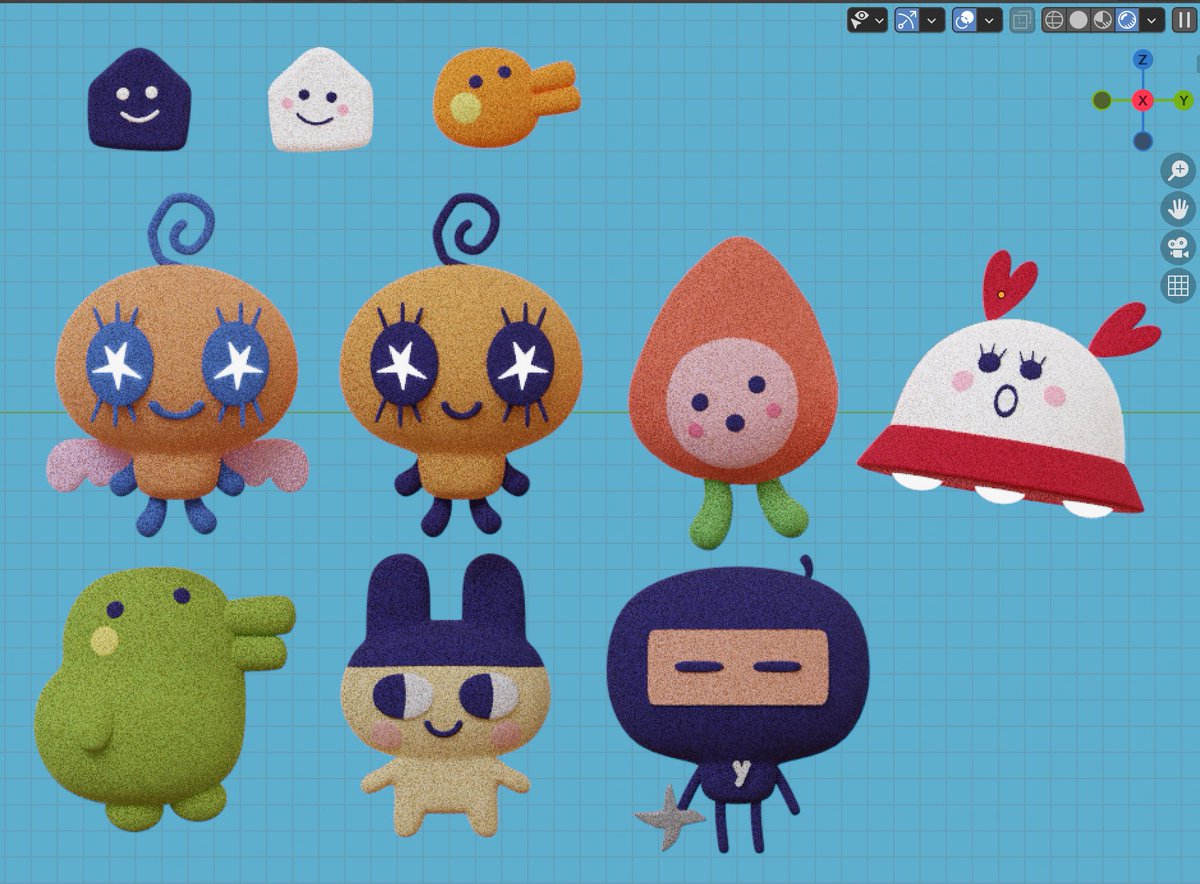1200x884 pixels.
Task: Select the gray shuriken star object
Action: pos(669,817)
